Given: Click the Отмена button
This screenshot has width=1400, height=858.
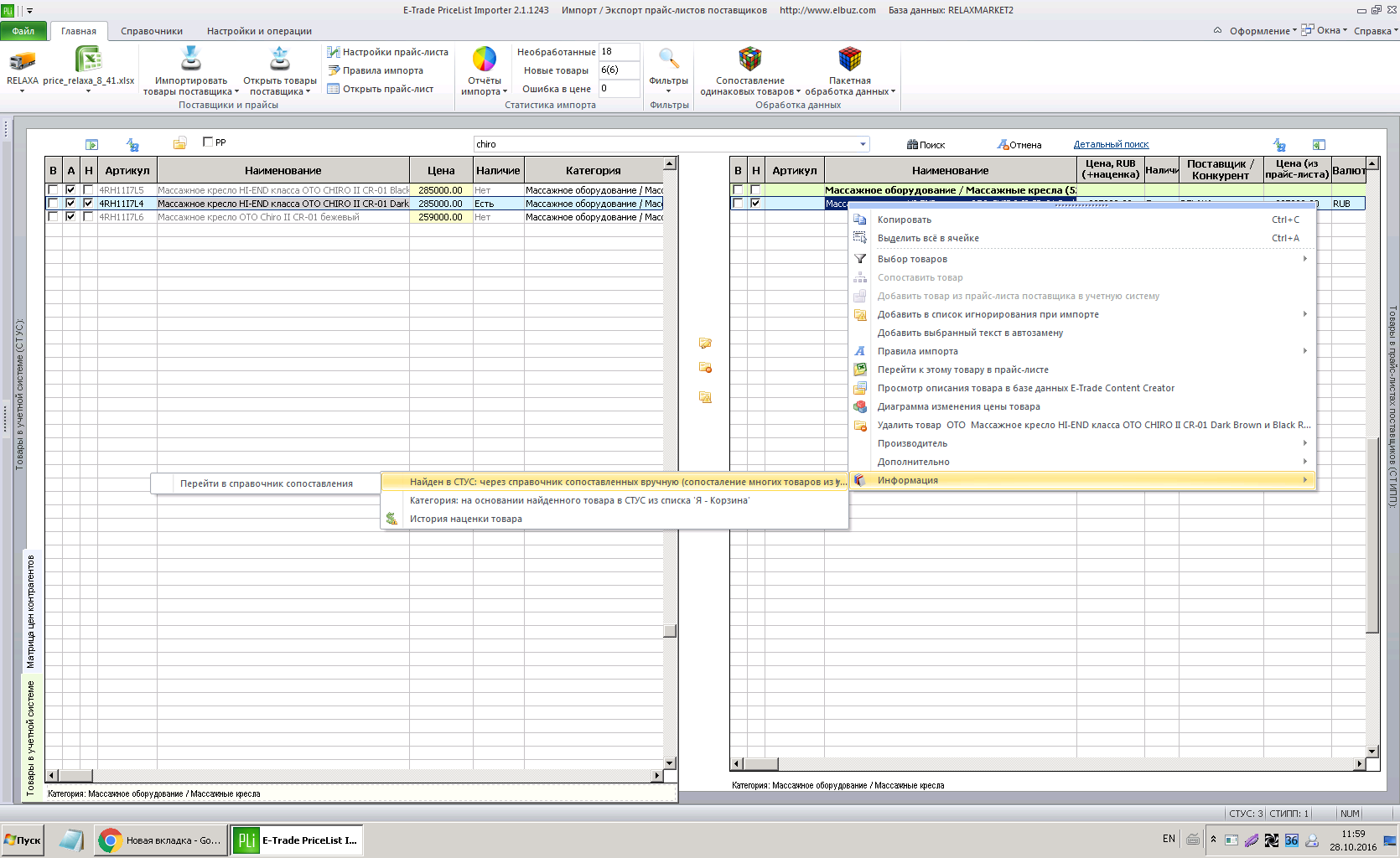Looking at the screenshot, I should [1019, 144].
